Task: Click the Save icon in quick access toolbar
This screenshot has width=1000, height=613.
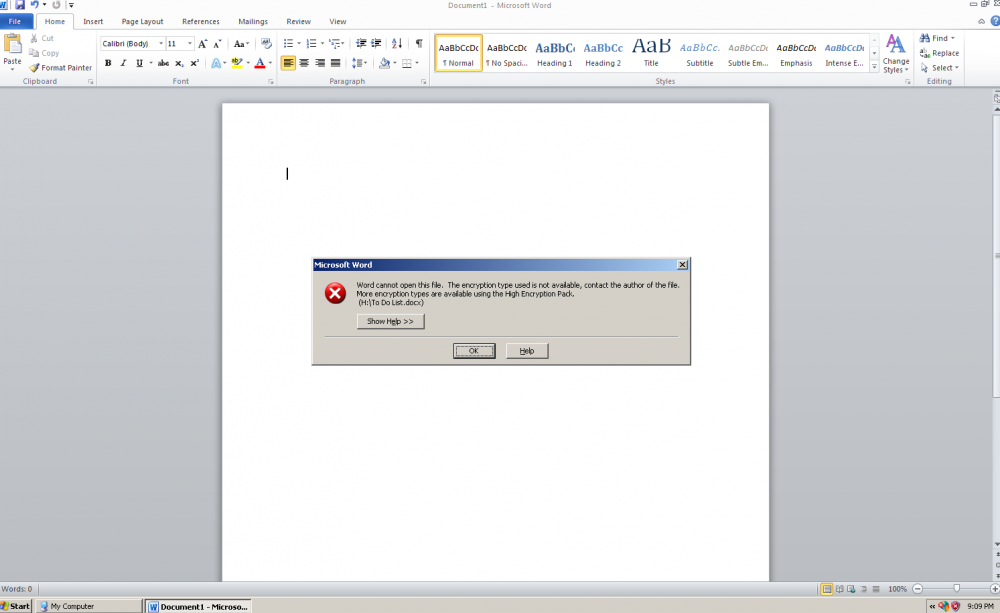Action: click(19, 5)
